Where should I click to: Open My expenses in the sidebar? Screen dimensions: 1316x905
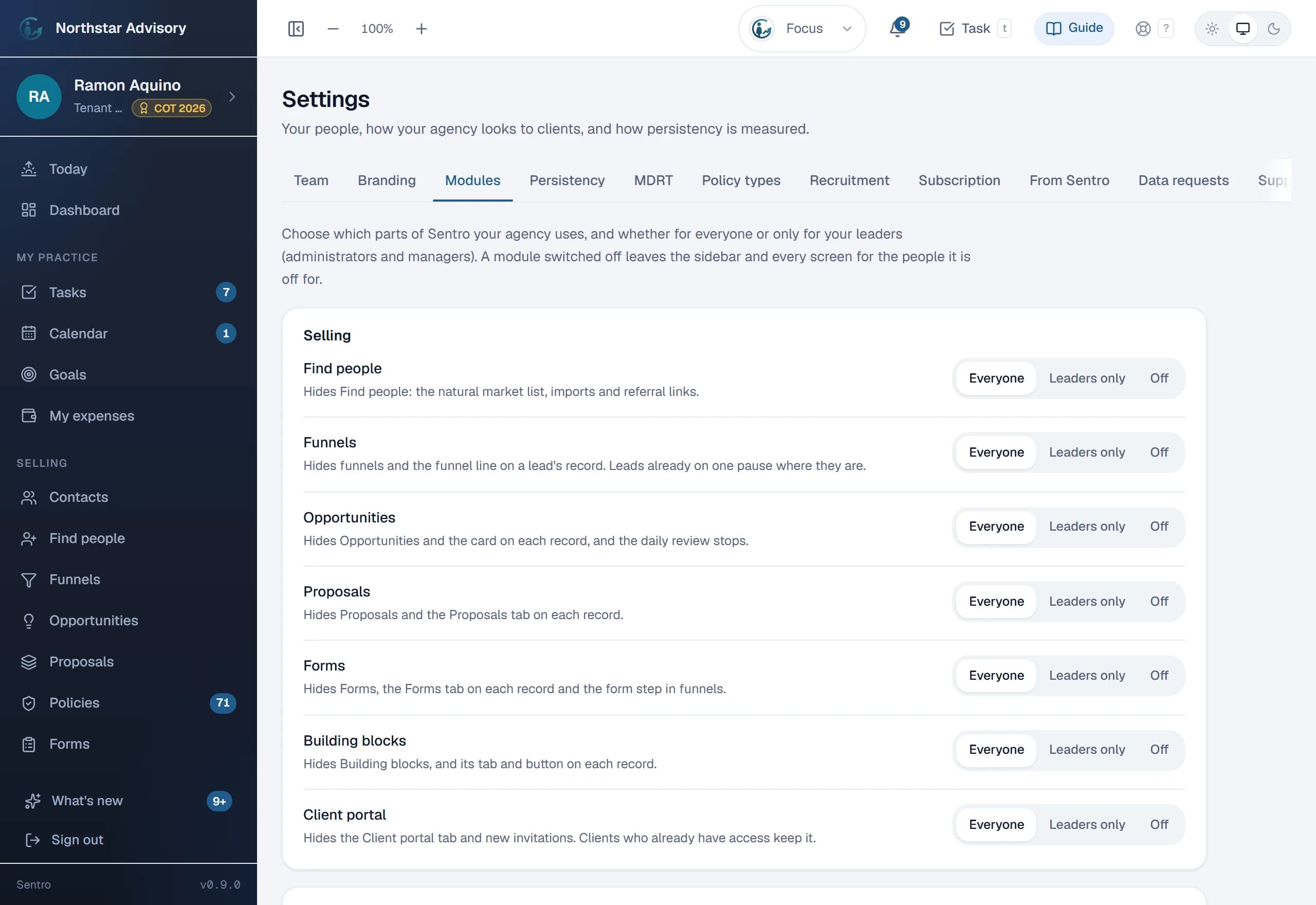[x=128, y=415]
